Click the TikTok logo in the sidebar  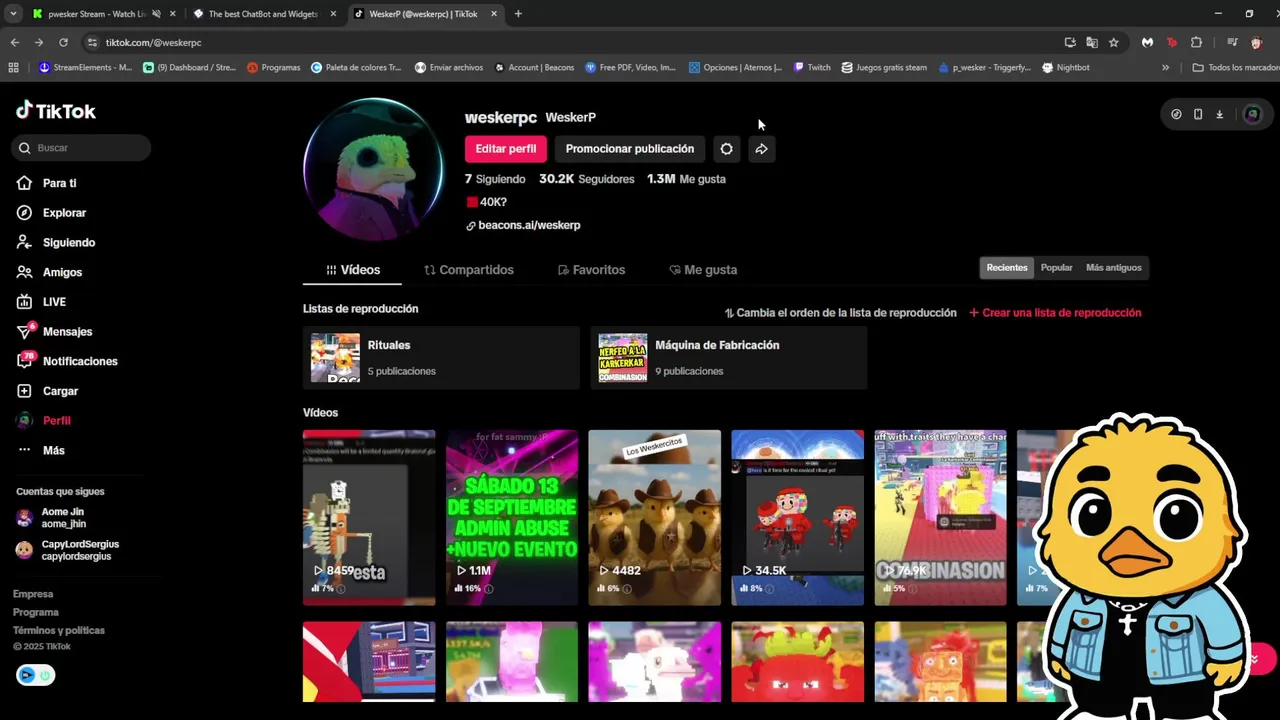coord(56,111)
